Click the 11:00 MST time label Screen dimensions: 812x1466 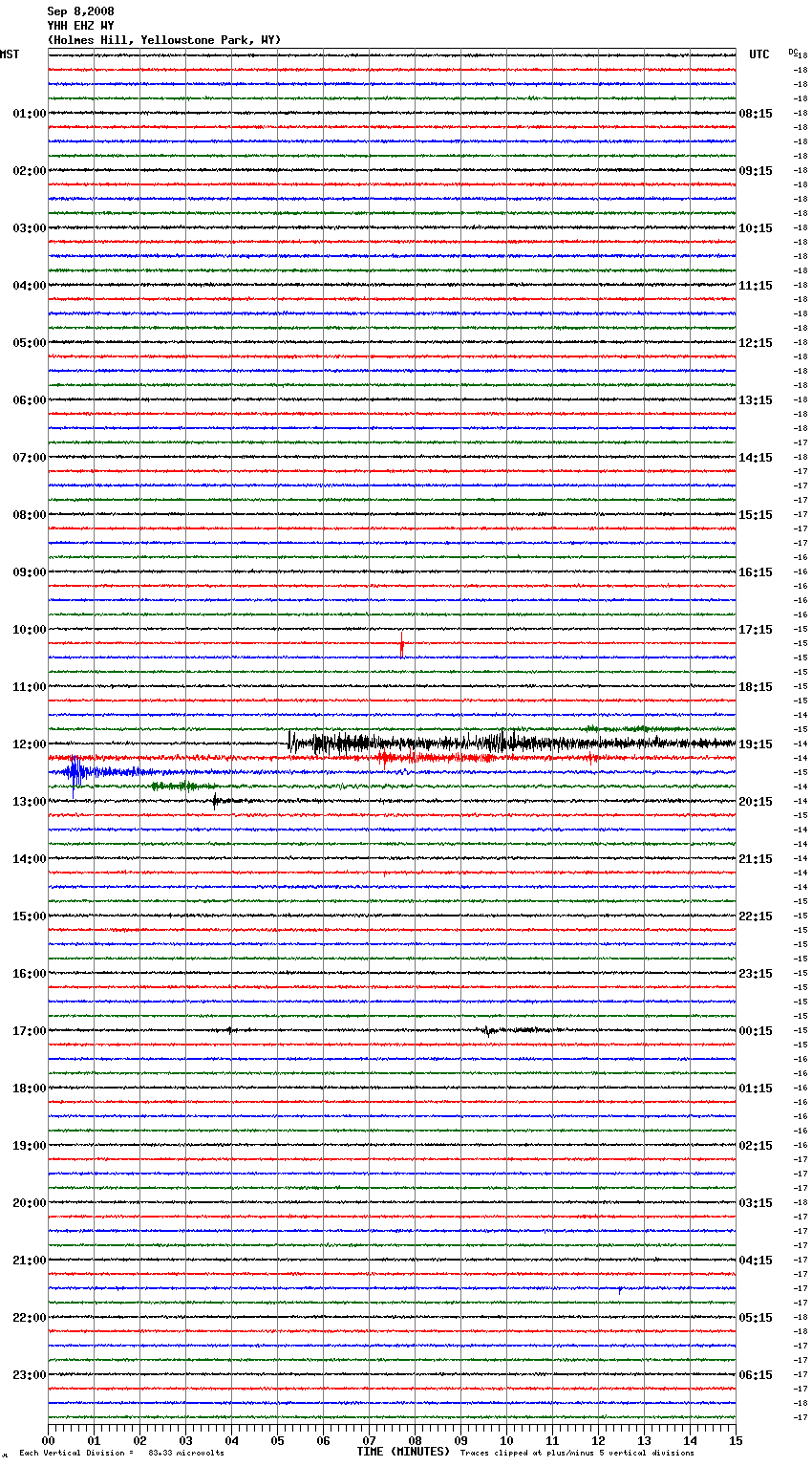coord(29,687)
